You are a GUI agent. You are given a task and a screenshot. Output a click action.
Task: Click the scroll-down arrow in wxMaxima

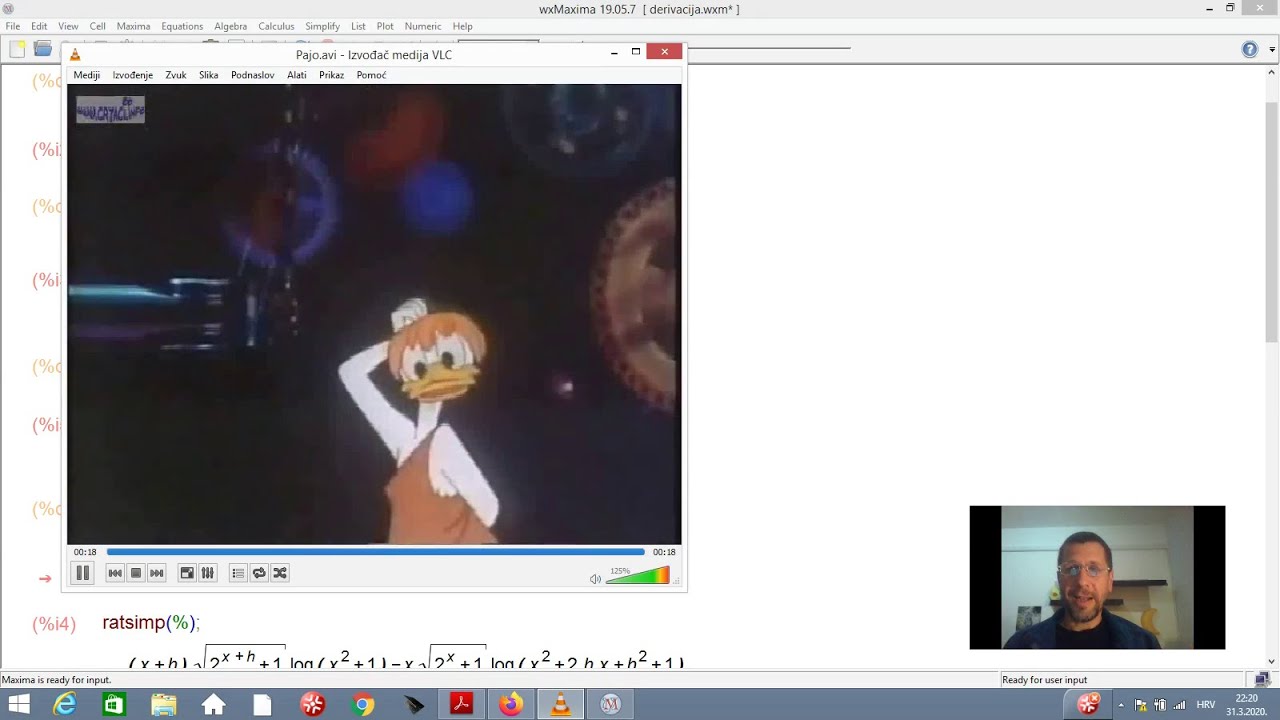tap(1272, 661)
